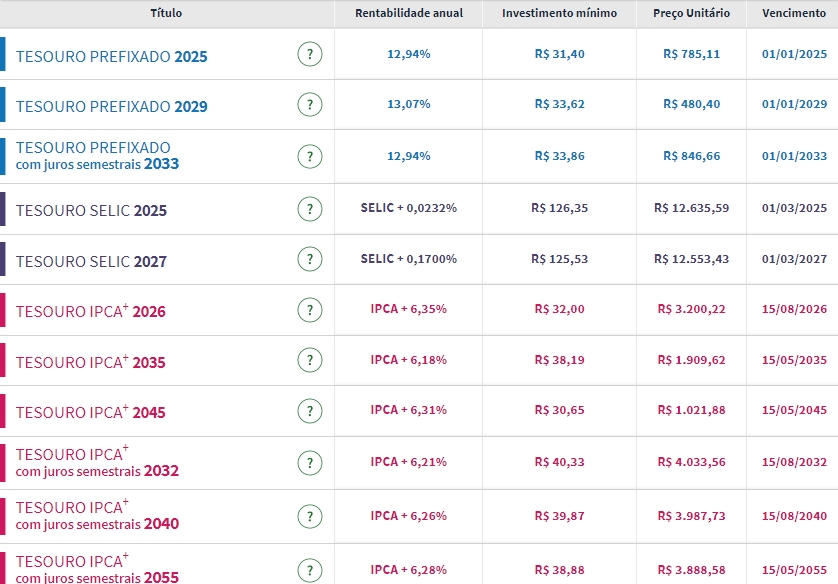Open question mark next to IPCA+ 2026

click(310, 309)
